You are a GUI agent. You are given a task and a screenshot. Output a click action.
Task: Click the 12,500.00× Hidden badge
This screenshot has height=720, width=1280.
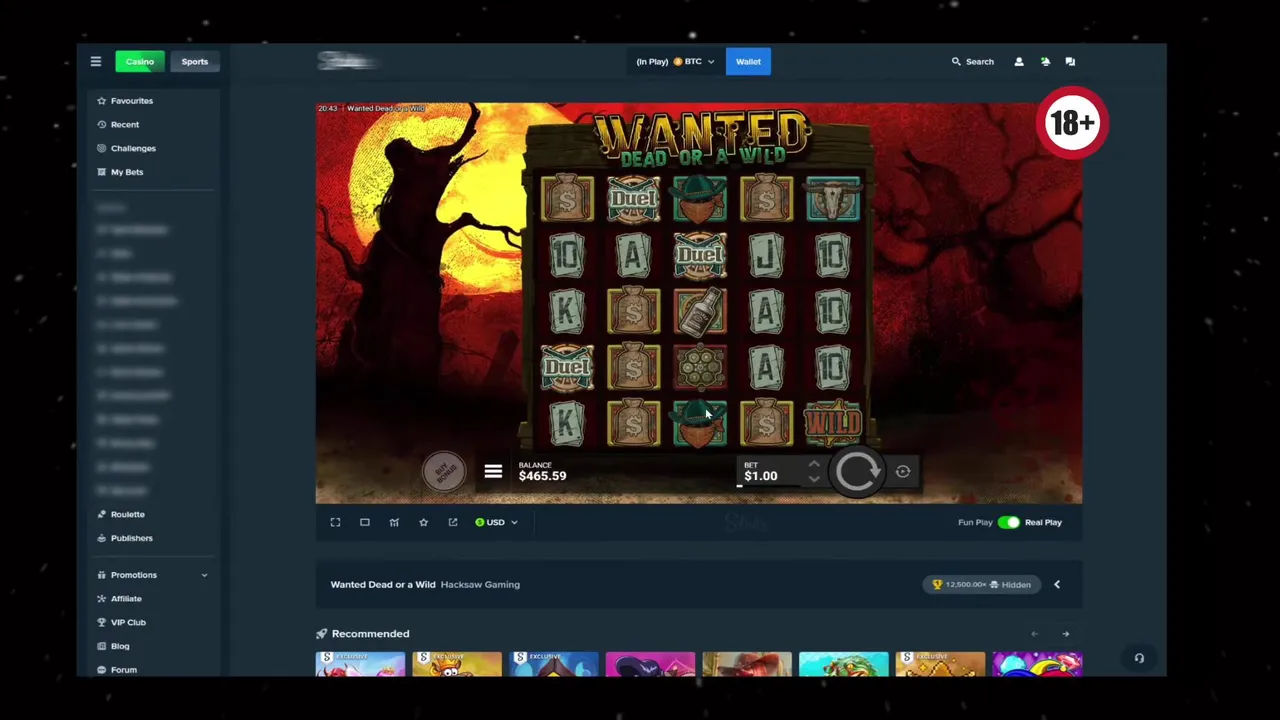pos(982,584)
